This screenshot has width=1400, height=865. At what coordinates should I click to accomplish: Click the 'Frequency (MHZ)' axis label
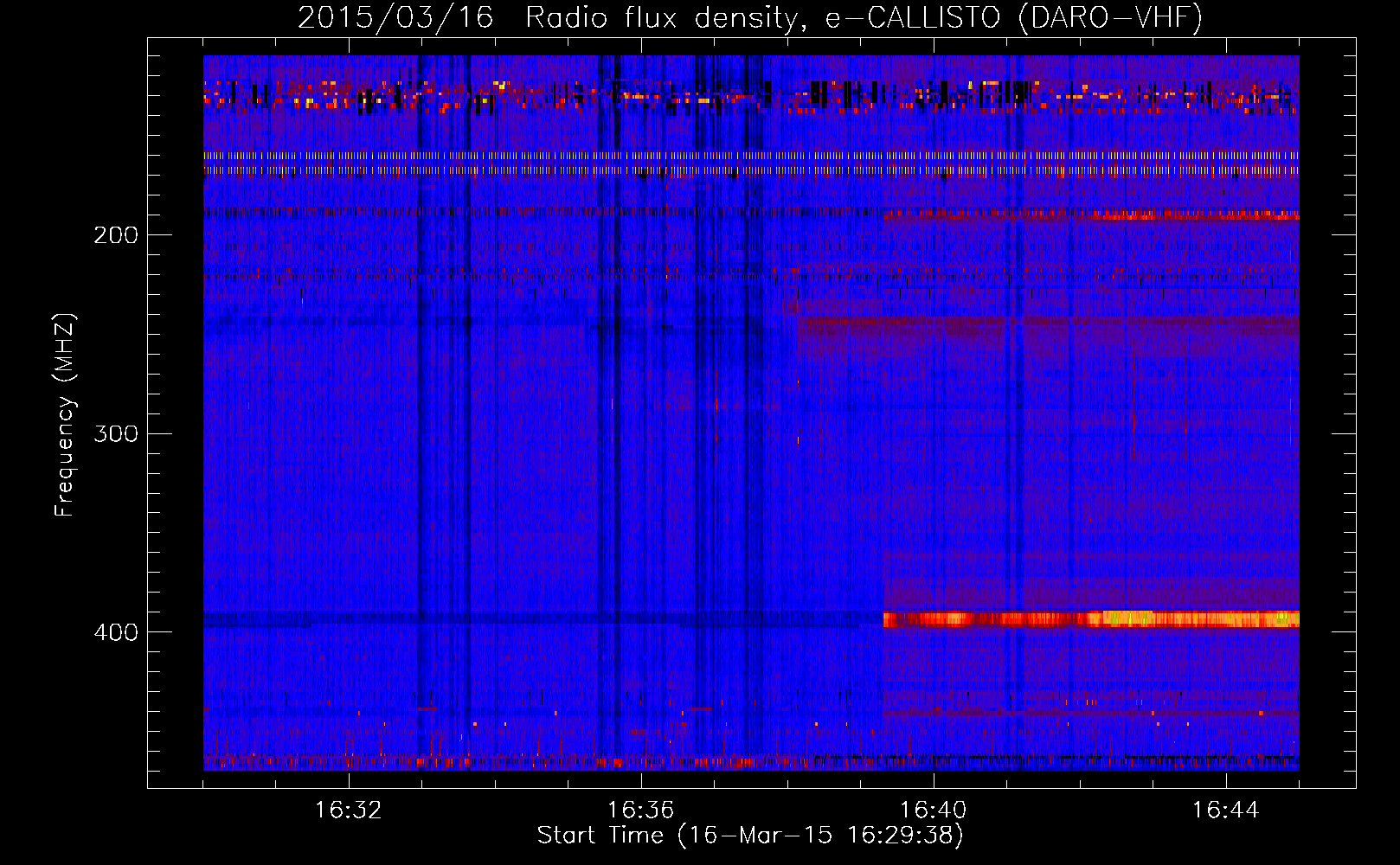coord(65,415)
